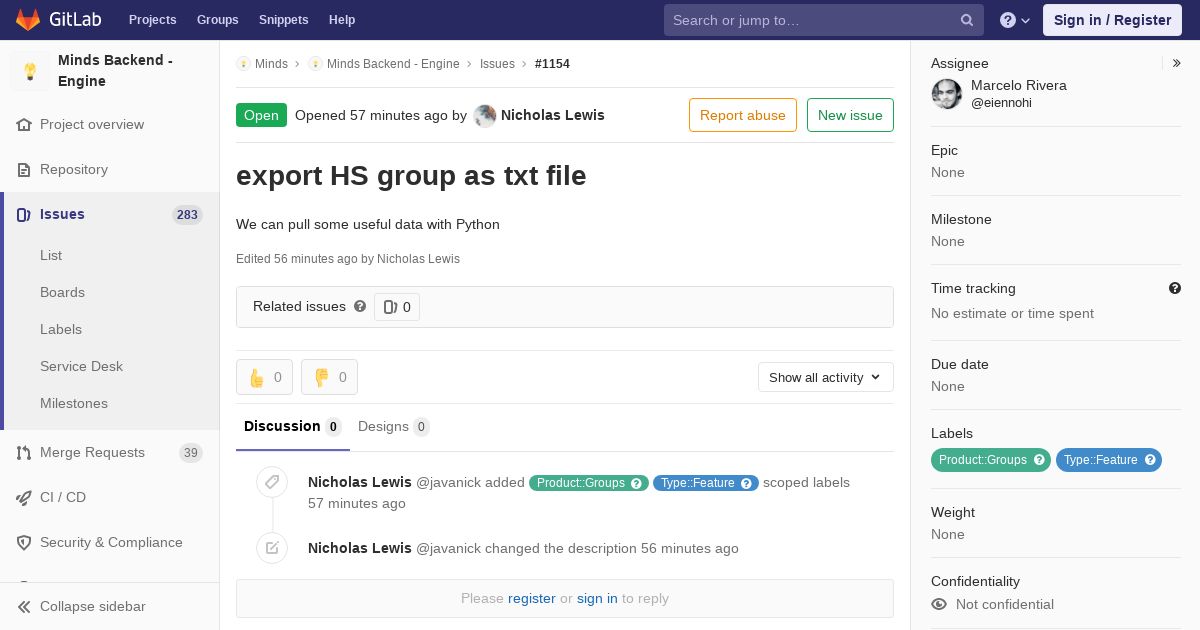Click the pencil edit icon in activity
The image size is (1200, 630).
click(272, 548)
